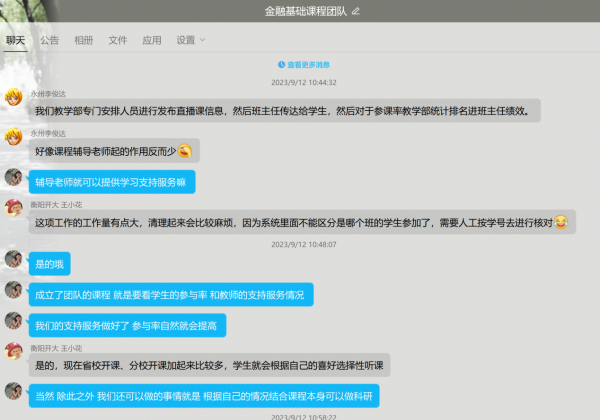600x420 pixels.
Task: Switch to the 公告 tab
Action: click(49, 40)
